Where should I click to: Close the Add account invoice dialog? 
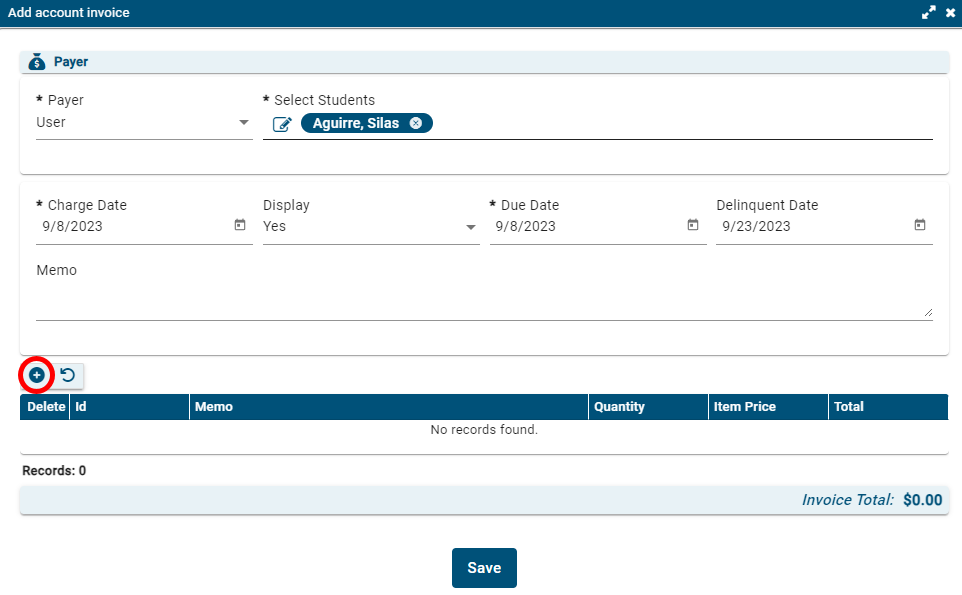950,13
